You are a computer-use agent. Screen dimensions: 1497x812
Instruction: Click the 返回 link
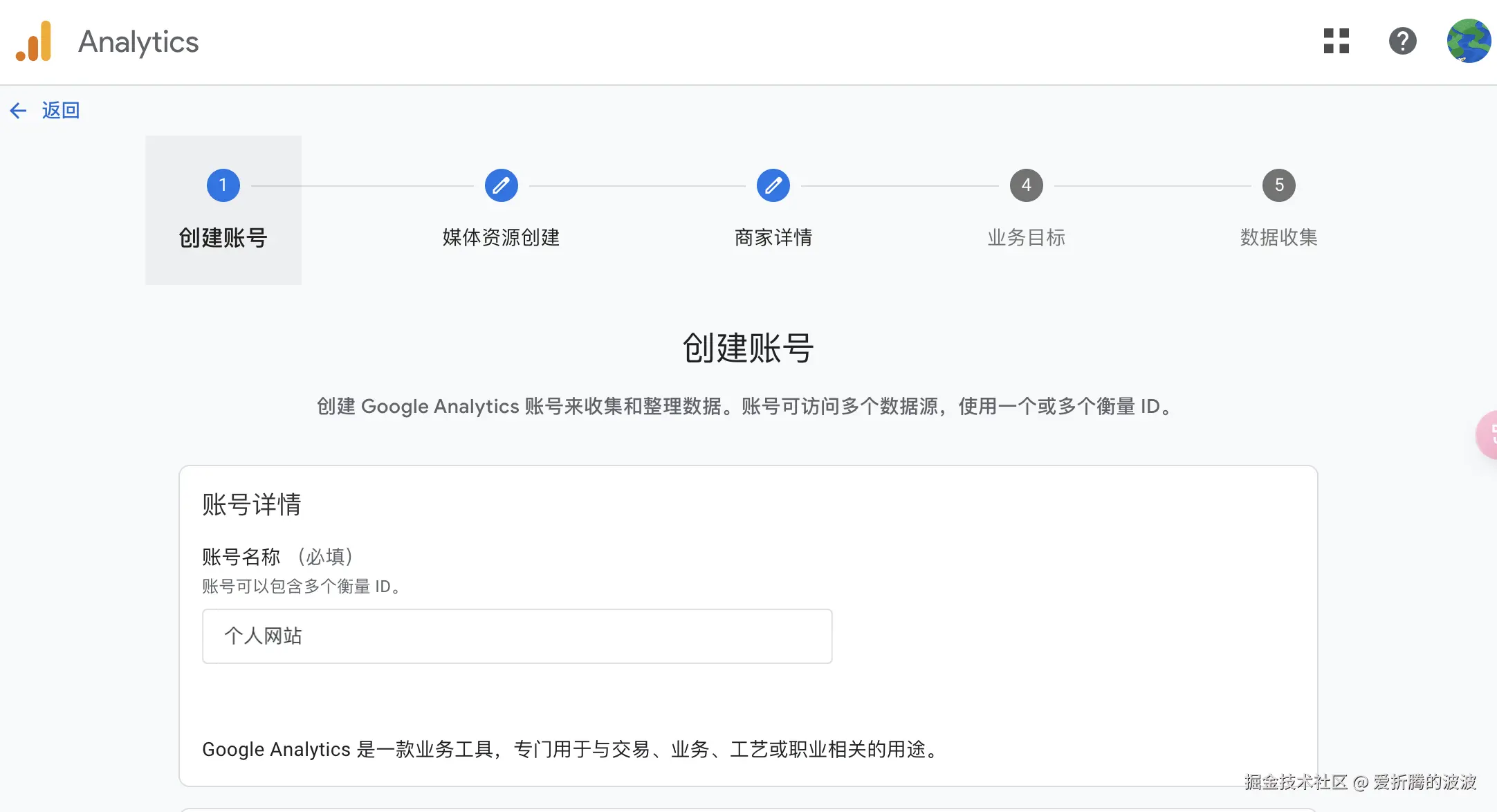tap(61, 111)
